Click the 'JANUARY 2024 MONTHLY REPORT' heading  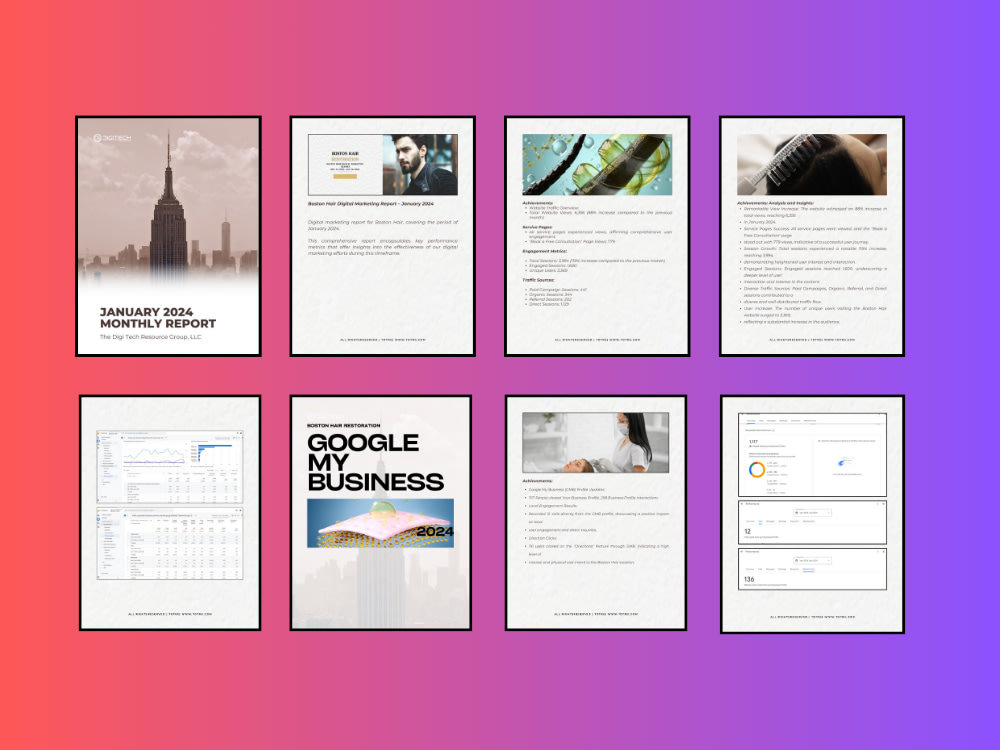point(158,318)
